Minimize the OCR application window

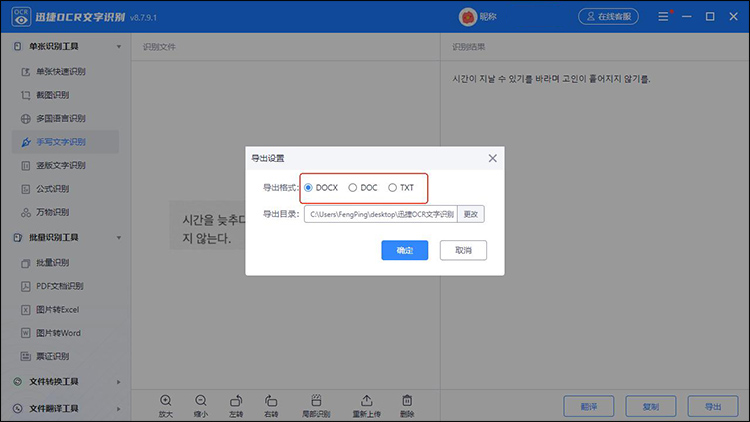[686, 17]
